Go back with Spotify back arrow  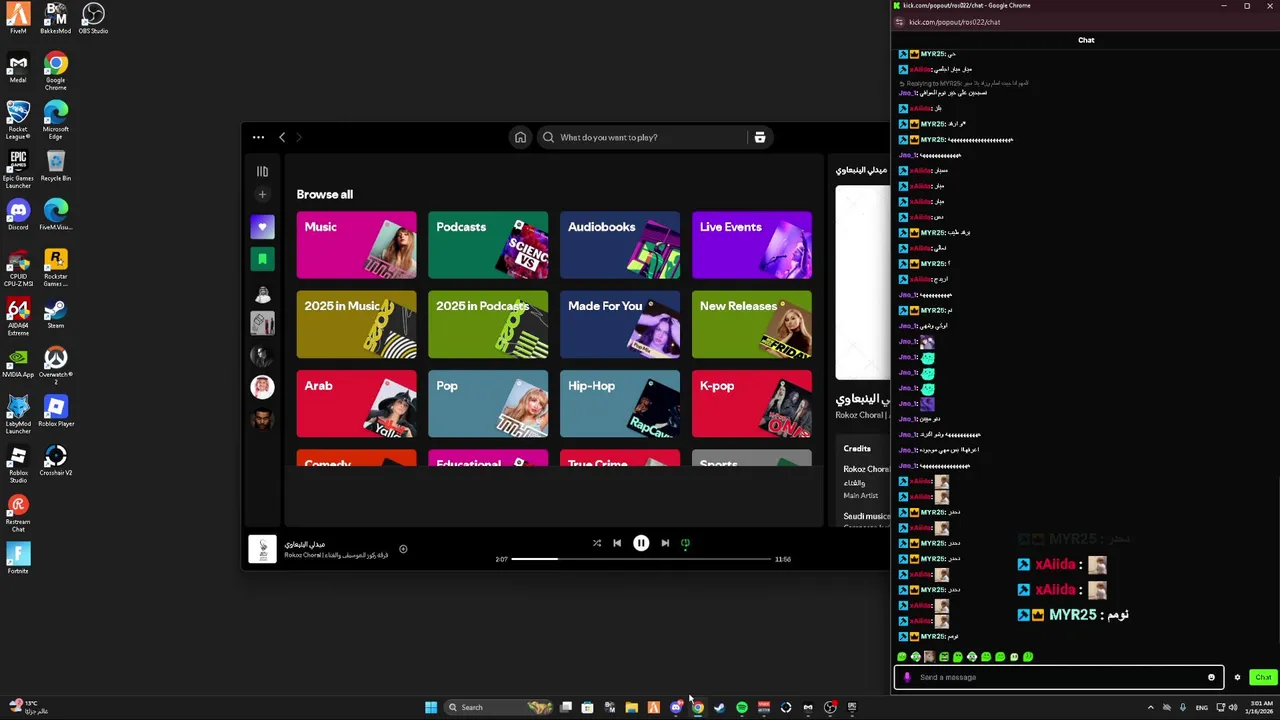tap(282, 137)
